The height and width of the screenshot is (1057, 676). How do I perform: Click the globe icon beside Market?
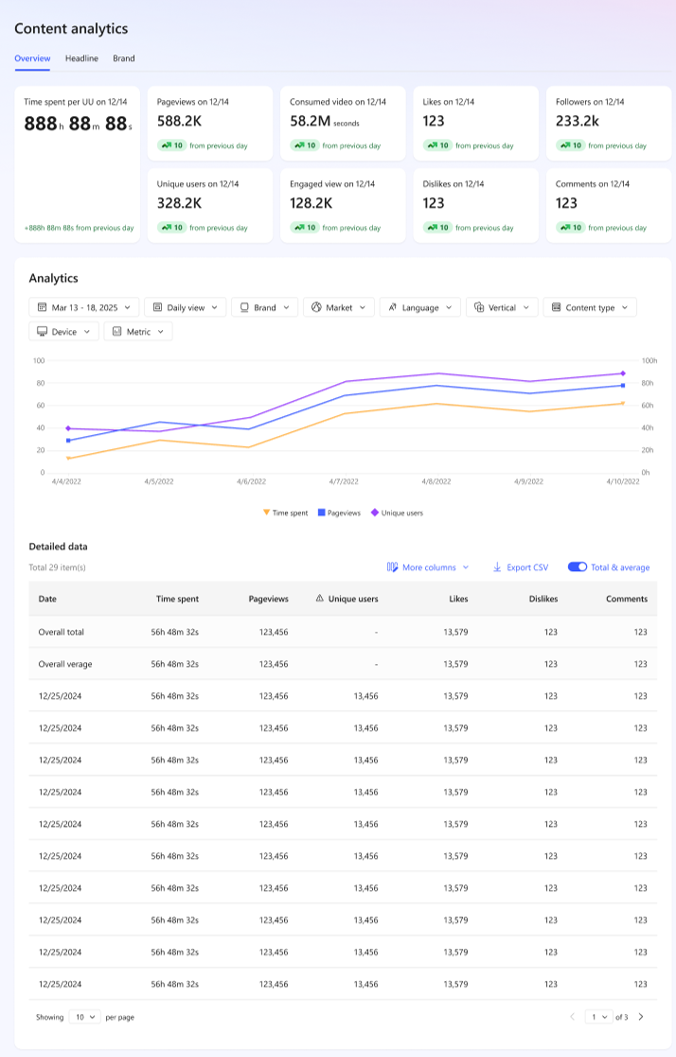[314, 308]
